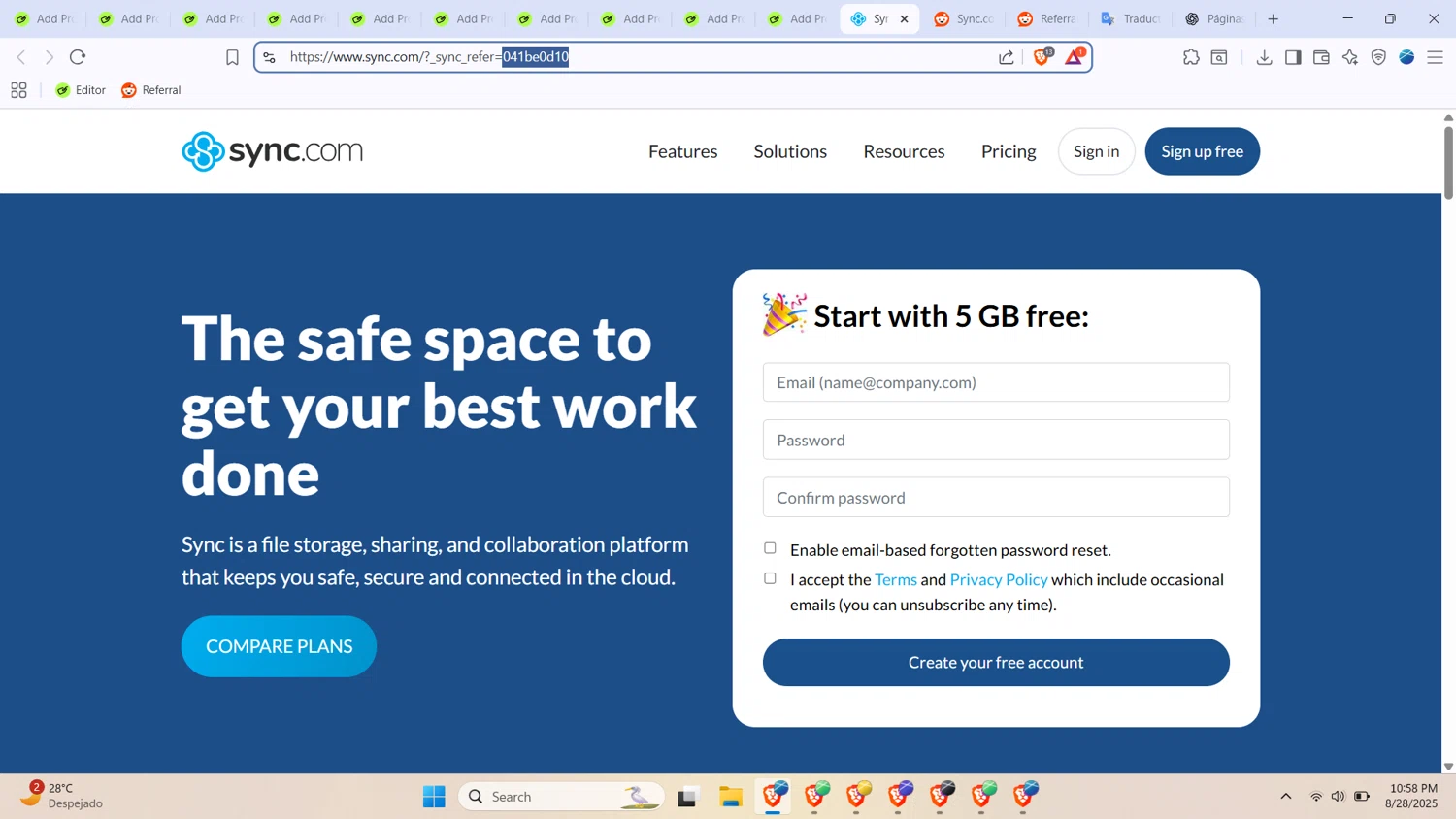
Task: Open a new tab with plus icon
Action: [1274, 18]
